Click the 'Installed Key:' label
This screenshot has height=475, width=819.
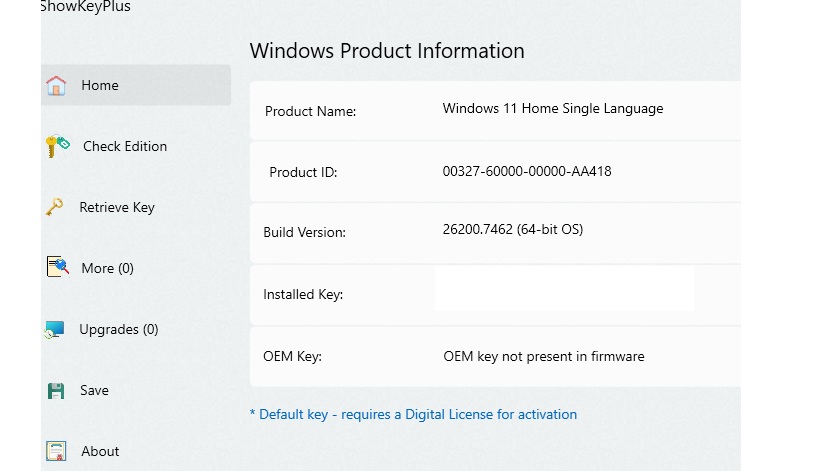pyautogui.click(x=303, y=295)
